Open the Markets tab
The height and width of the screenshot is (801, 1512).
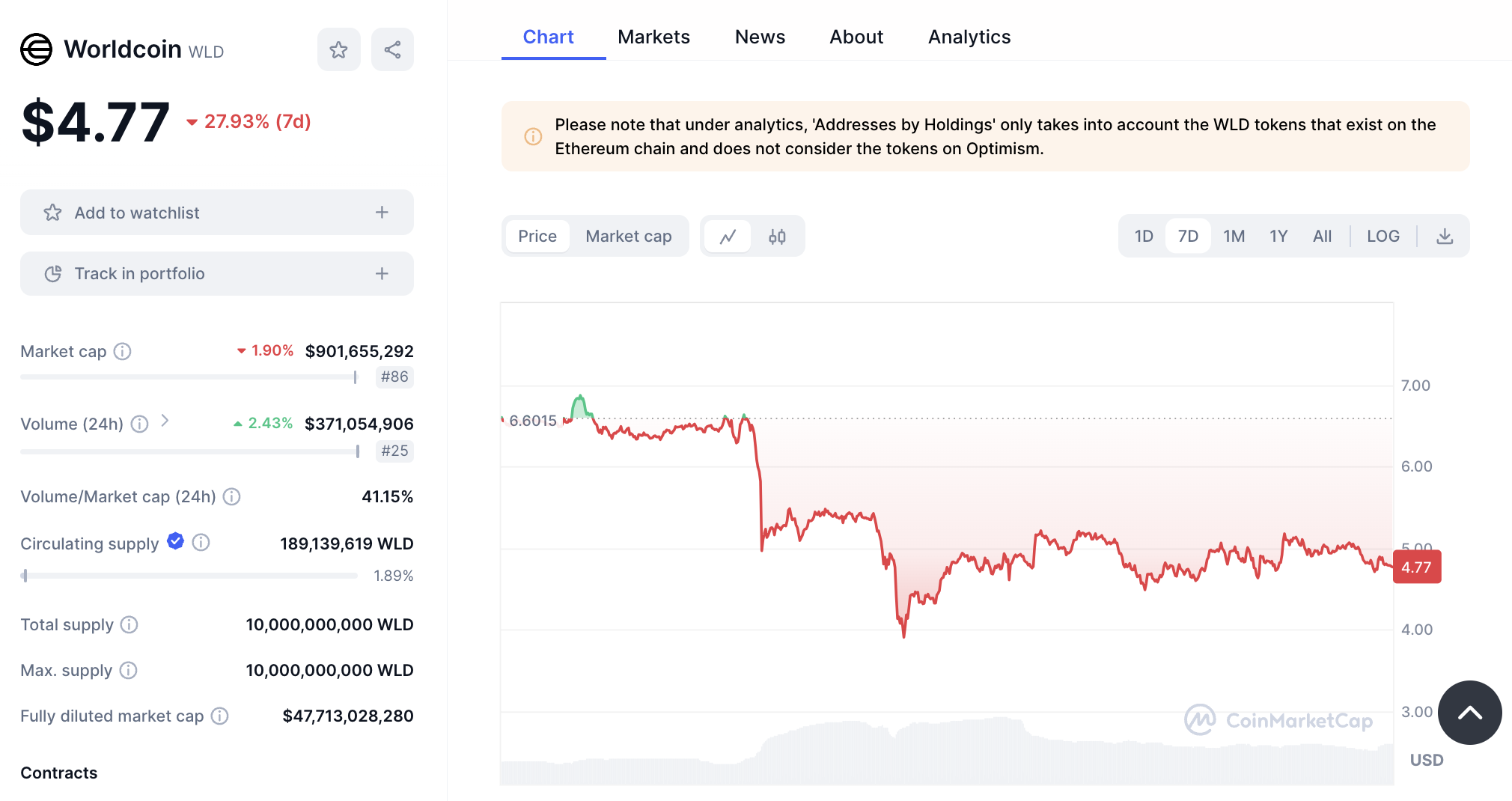(x=653, y=37)
